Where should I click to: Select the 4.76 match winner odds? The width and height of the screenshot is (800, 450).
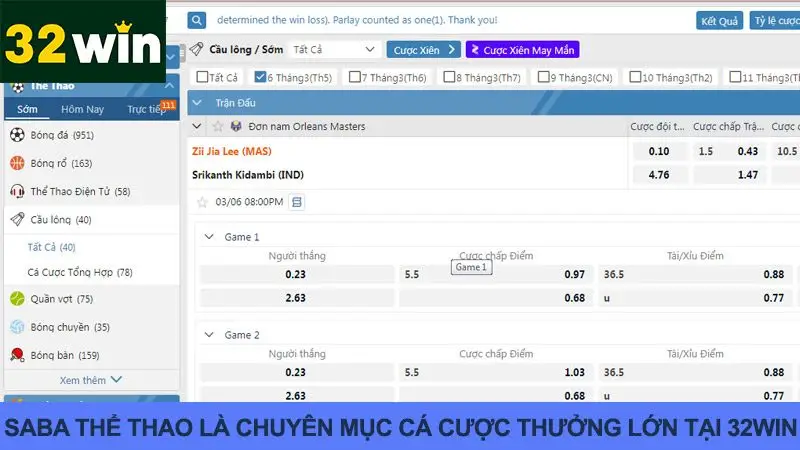(659, 174)
